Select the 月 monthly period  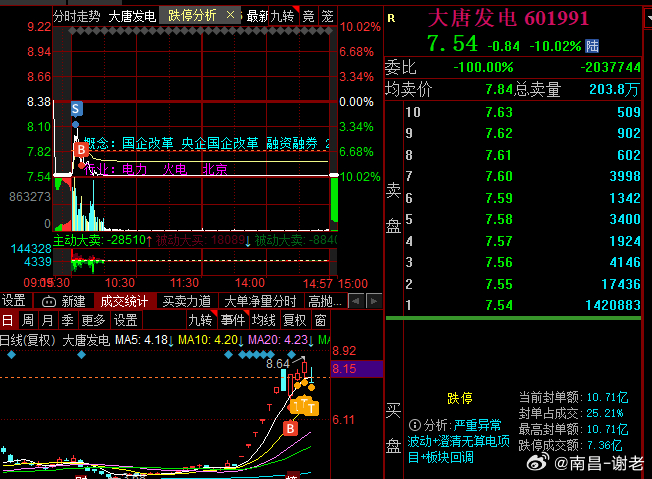point(48,320)
